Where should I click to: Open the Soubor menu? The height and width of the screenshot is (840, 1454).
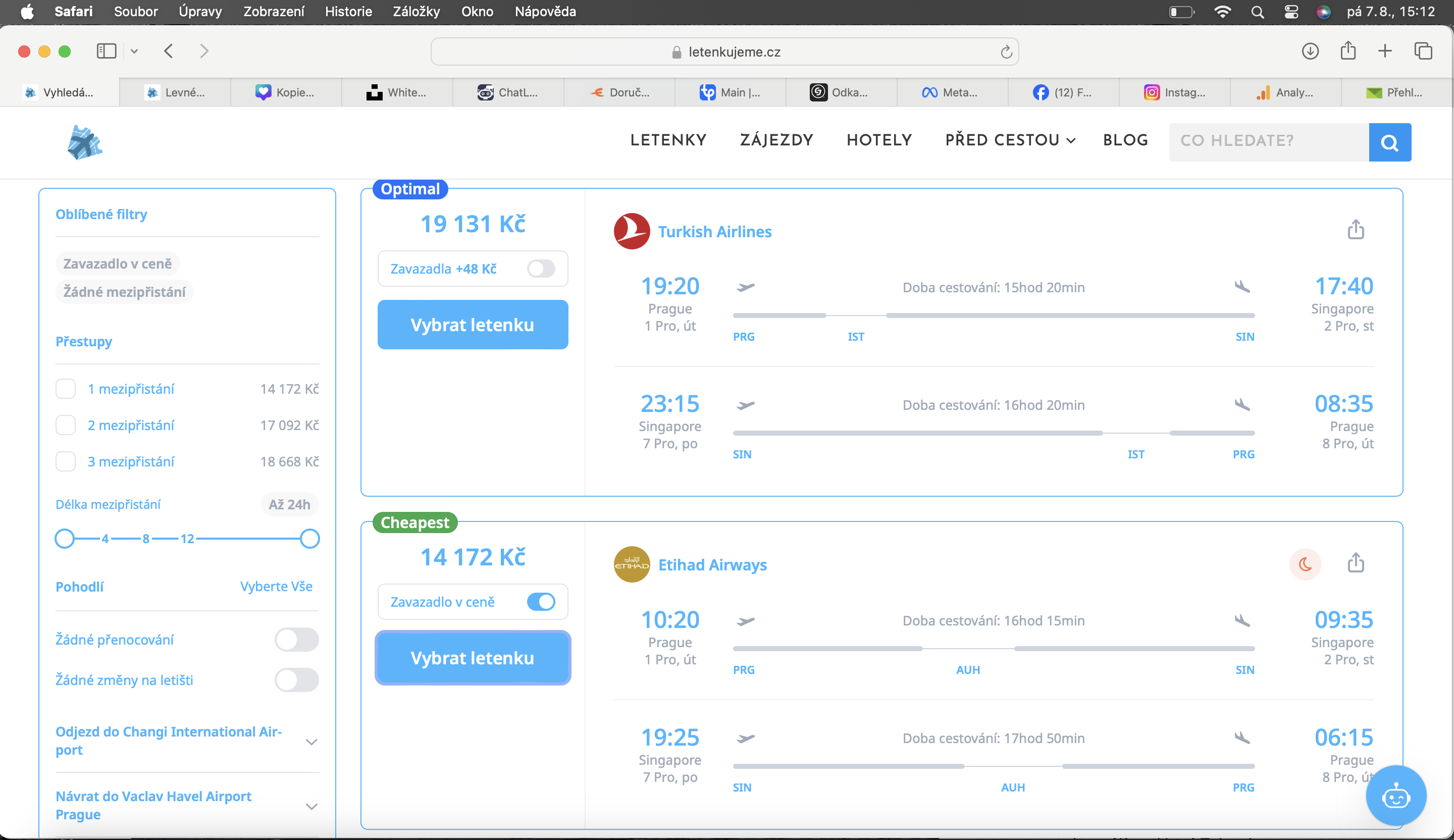point(136,12)
